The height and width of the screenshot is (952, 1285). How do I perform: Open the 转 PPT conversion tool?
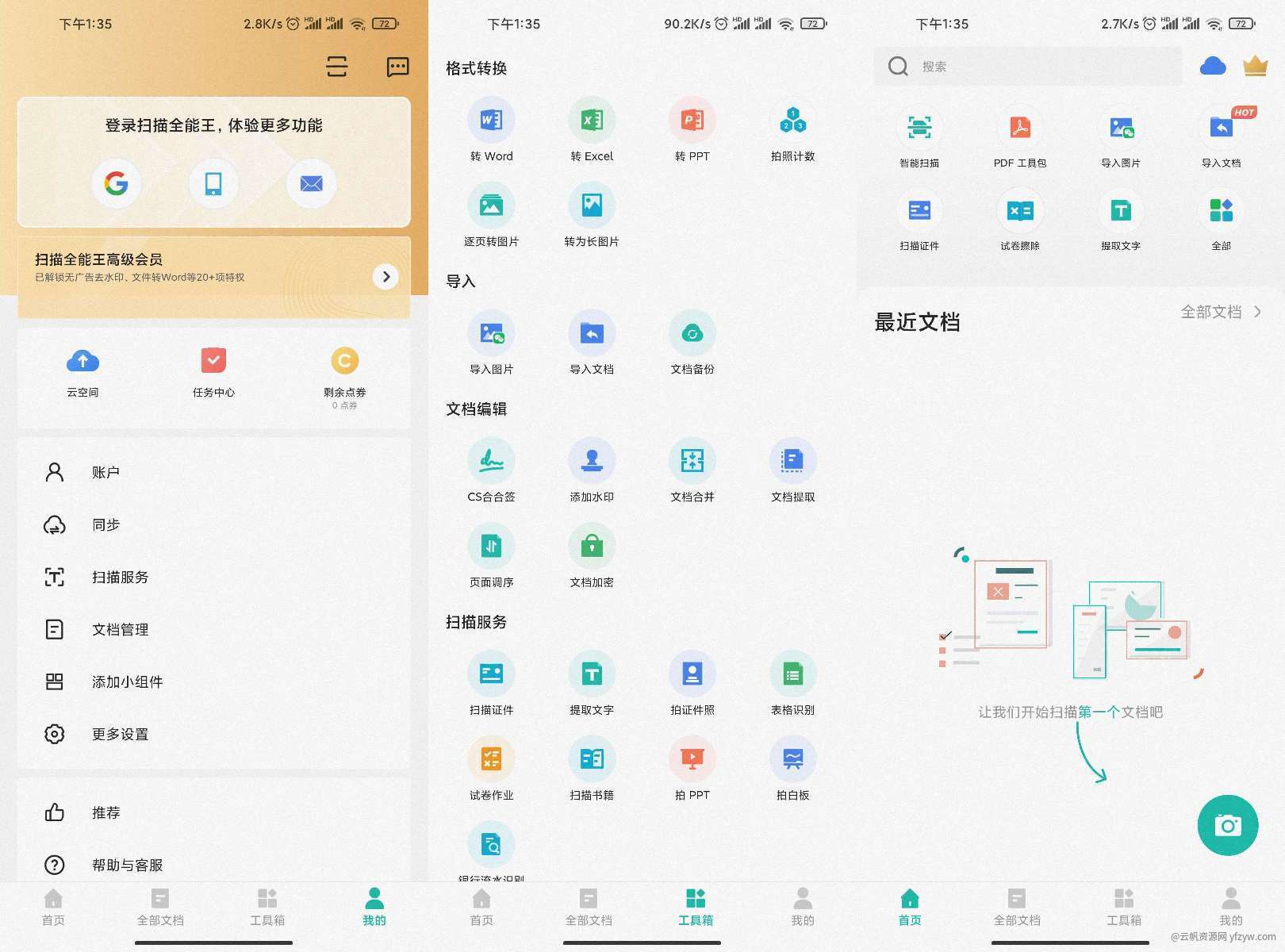coord(692,130)
